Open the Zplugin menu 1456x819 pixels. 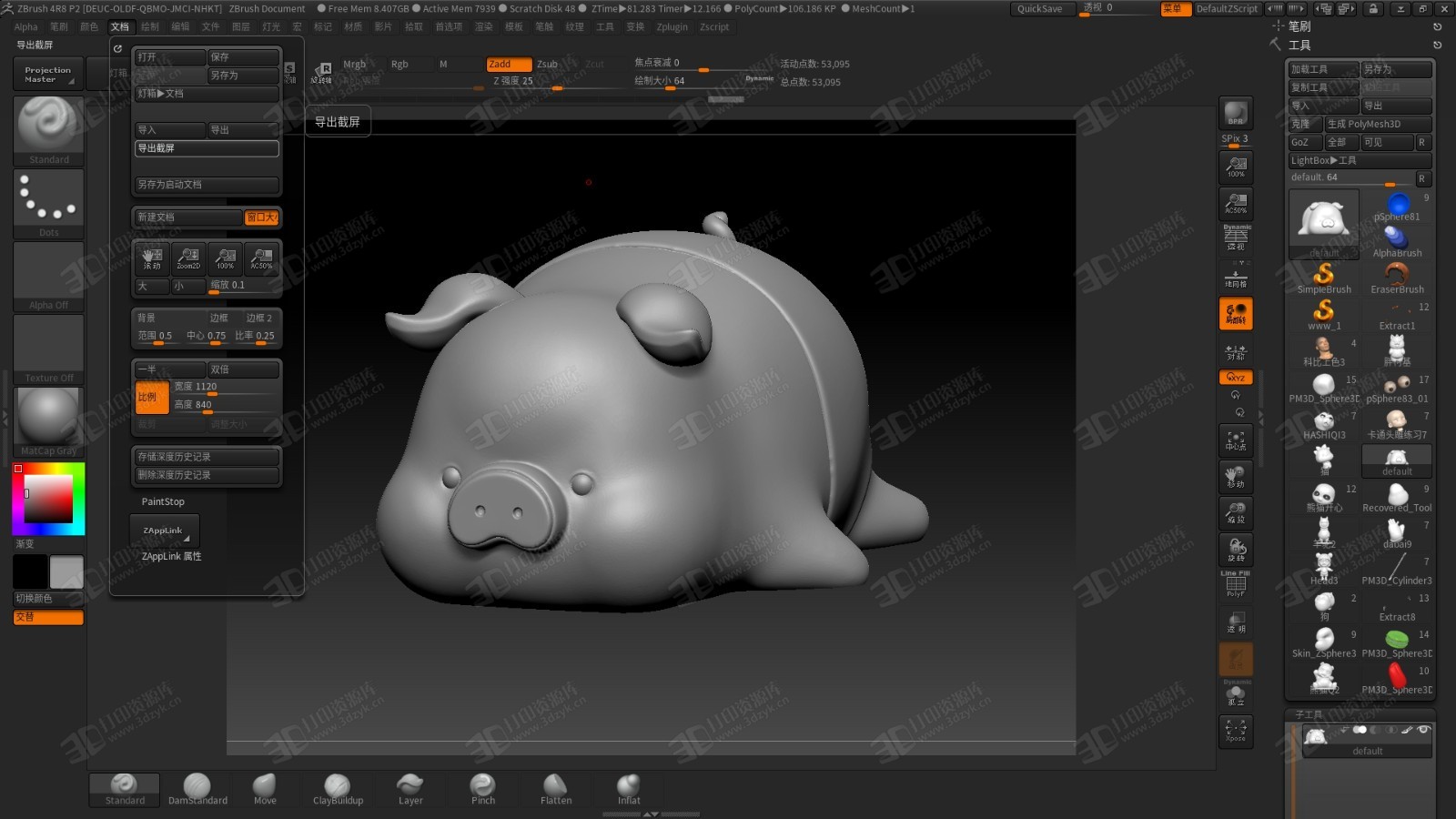click(x=672, y=27)
